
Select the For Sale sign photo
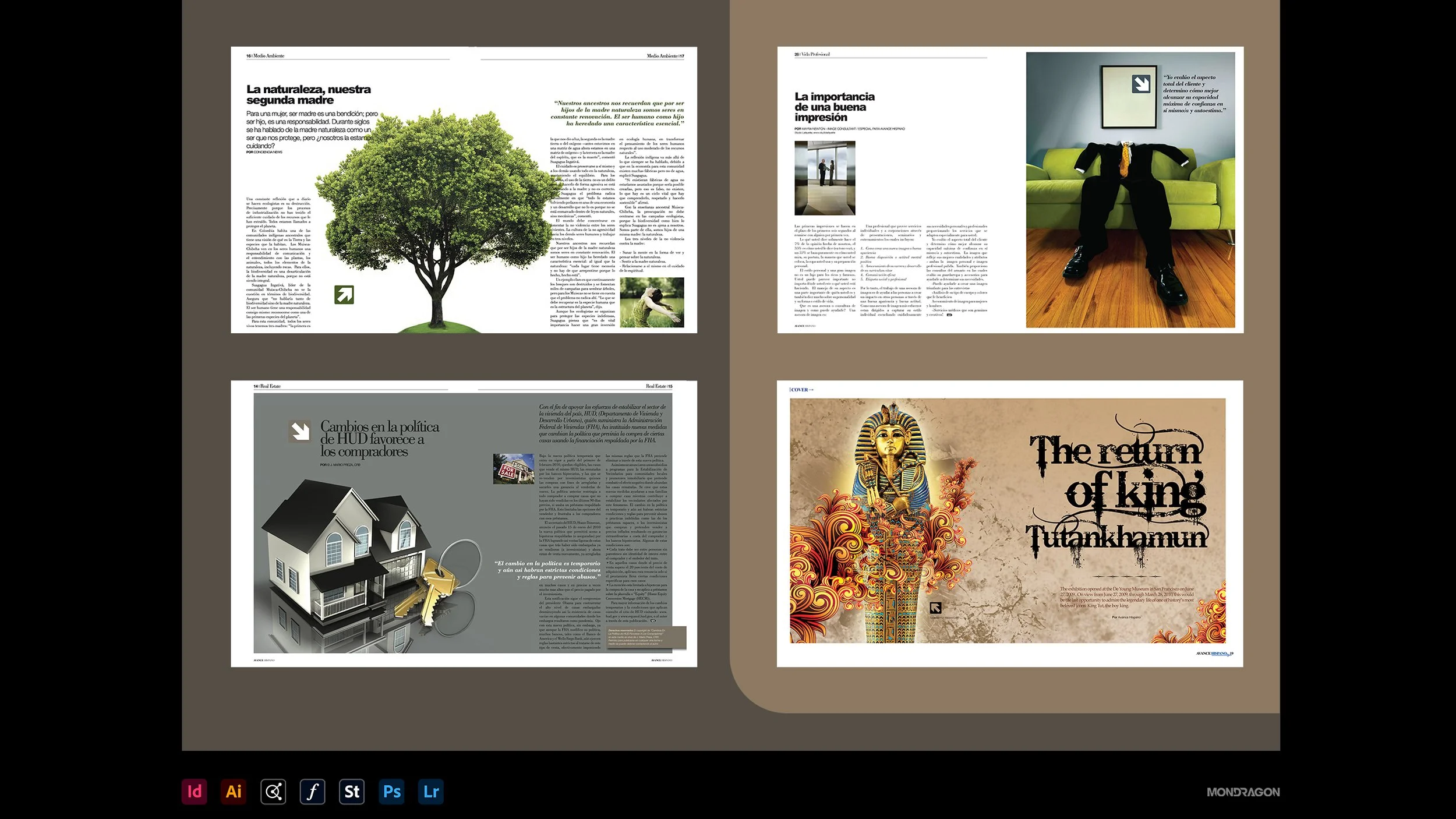point(513,469)
